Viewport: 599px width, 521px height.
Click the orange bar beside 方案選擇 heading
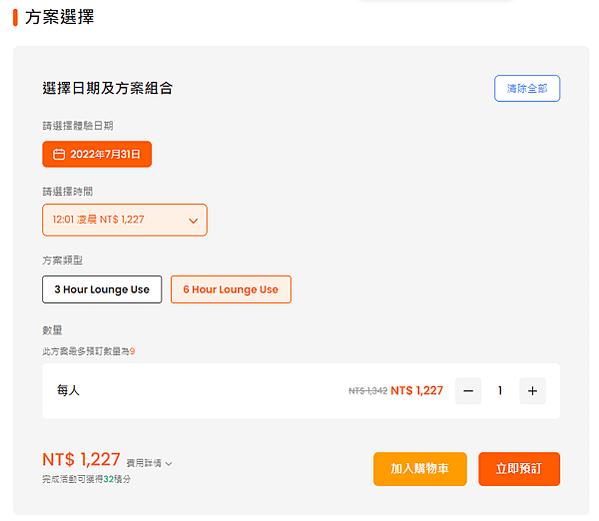tap(15, 18)
